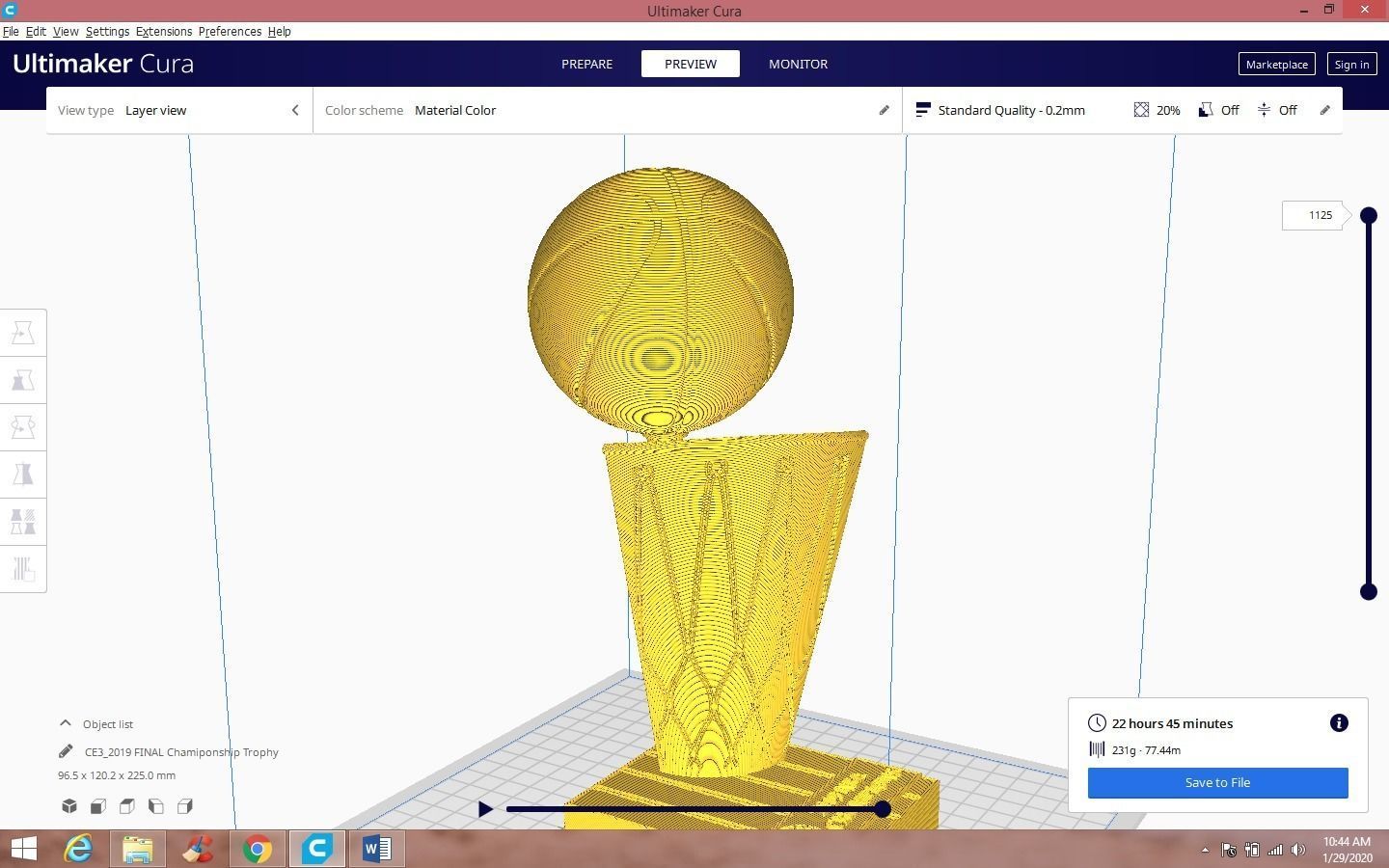This screenshot has width=1389, height=868.
Task: Click the Standard Quality - 0.2mm profile text
Action: click(1011, 110)
